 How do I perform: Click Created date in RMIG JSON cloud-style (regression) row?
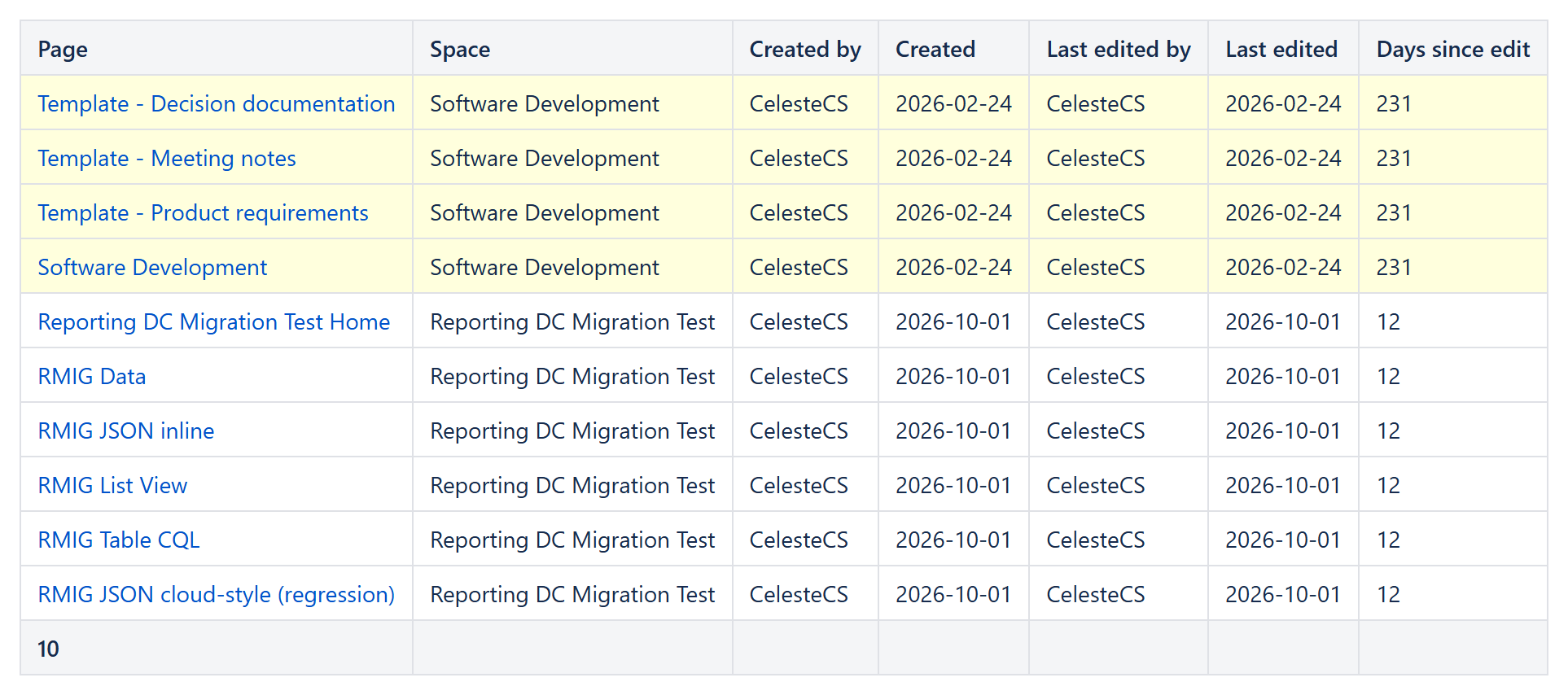(953, 594)
